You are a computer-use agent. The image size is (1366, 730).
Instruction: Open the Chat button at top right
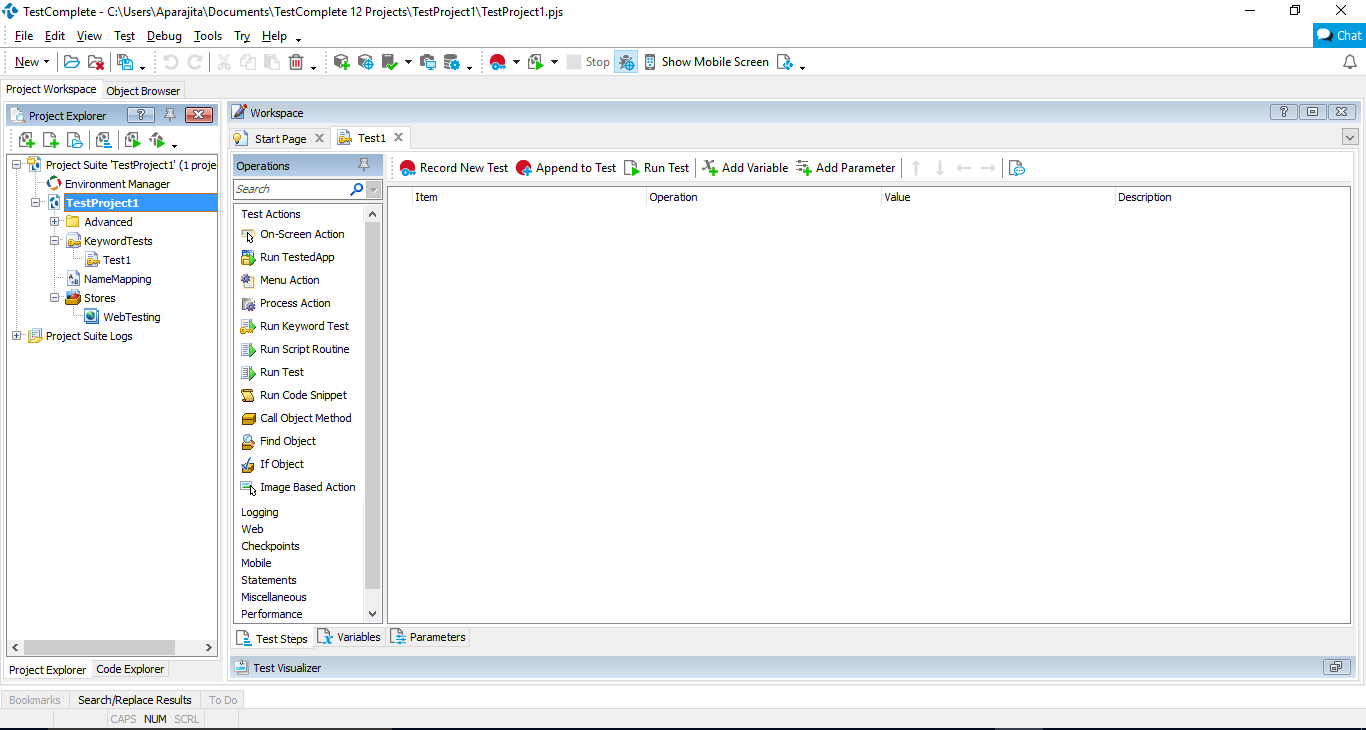1339,35
